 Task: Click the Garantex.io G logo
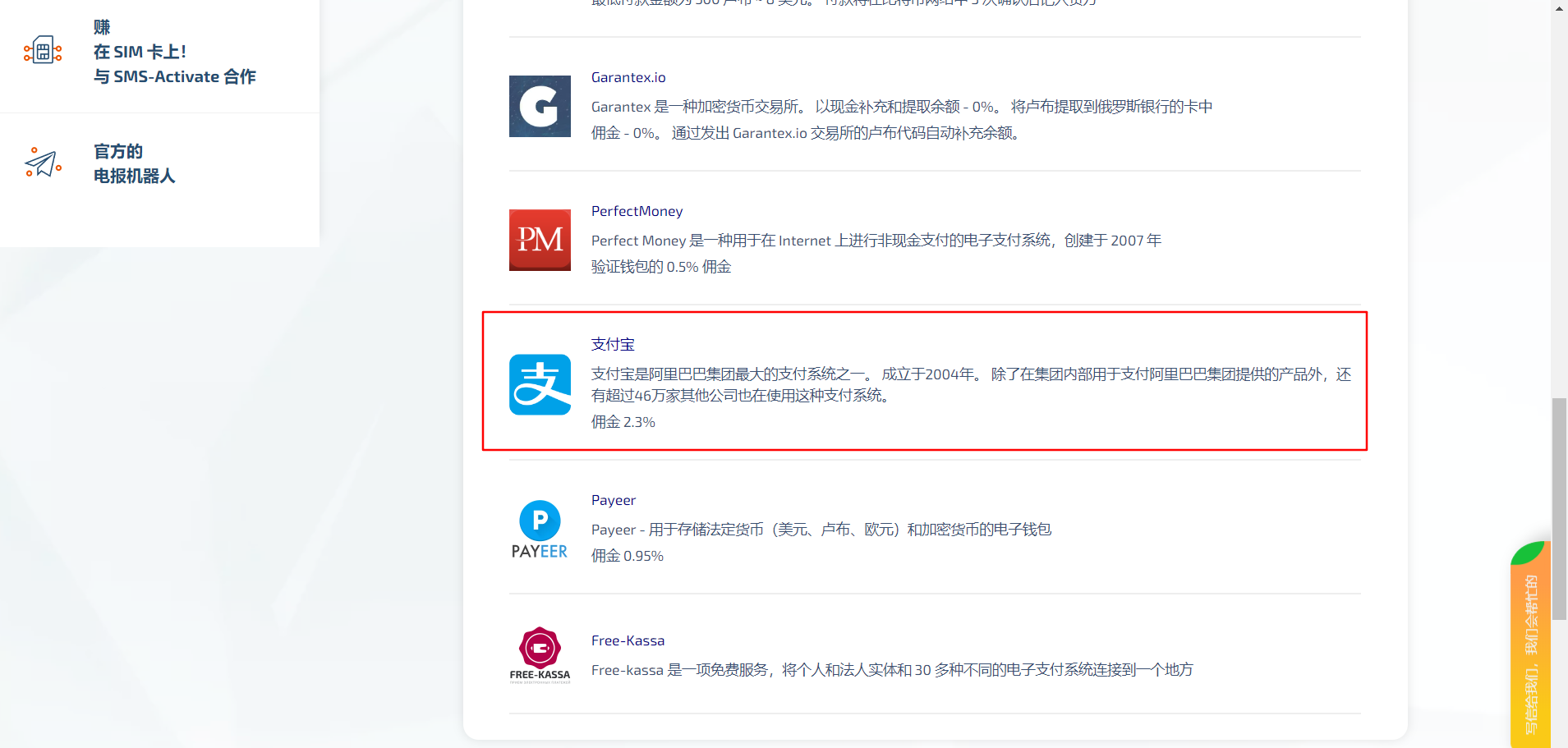pos(540,106)
